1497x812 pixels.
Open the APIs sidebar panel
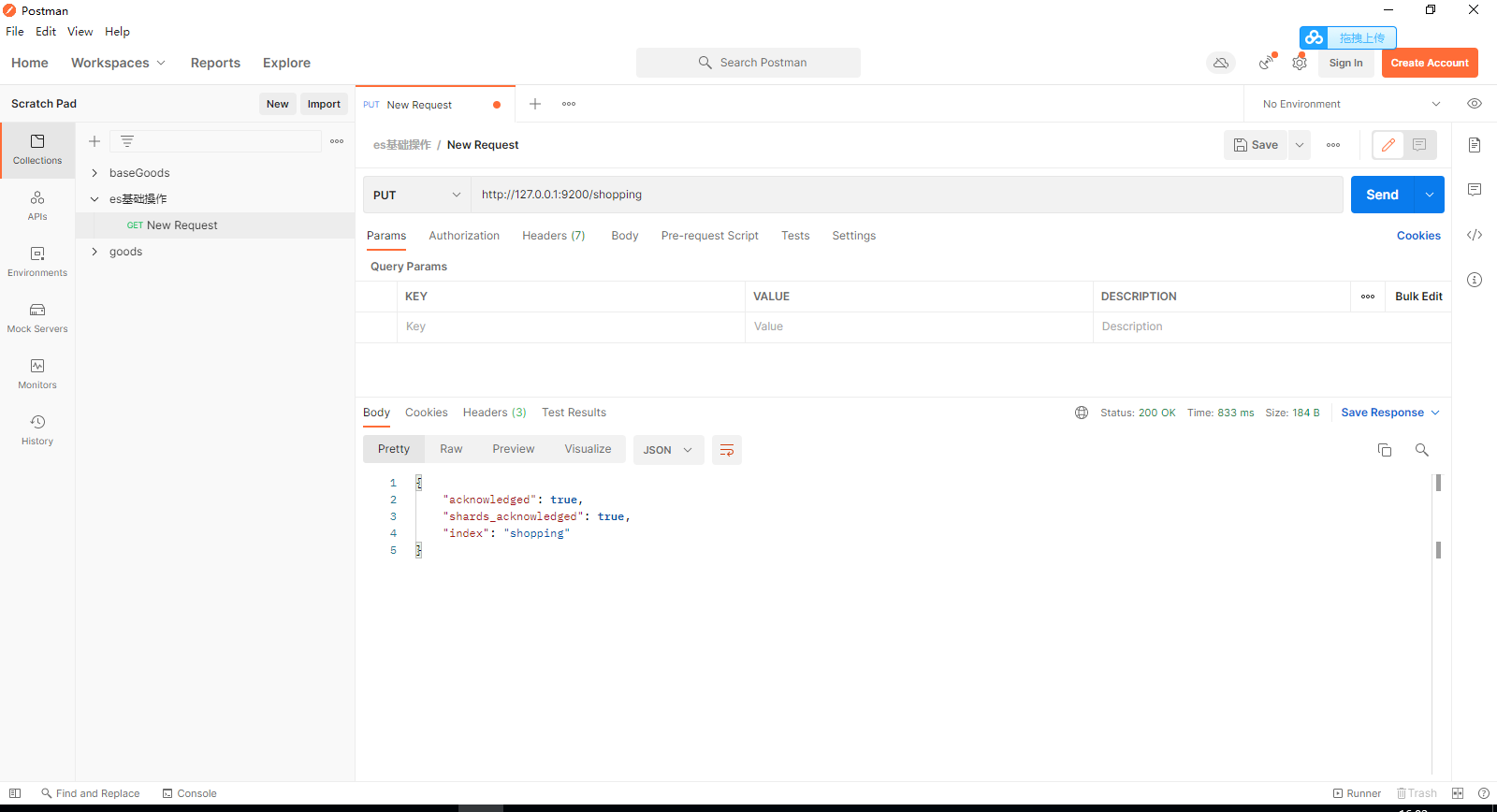click(x=37, y=206)
